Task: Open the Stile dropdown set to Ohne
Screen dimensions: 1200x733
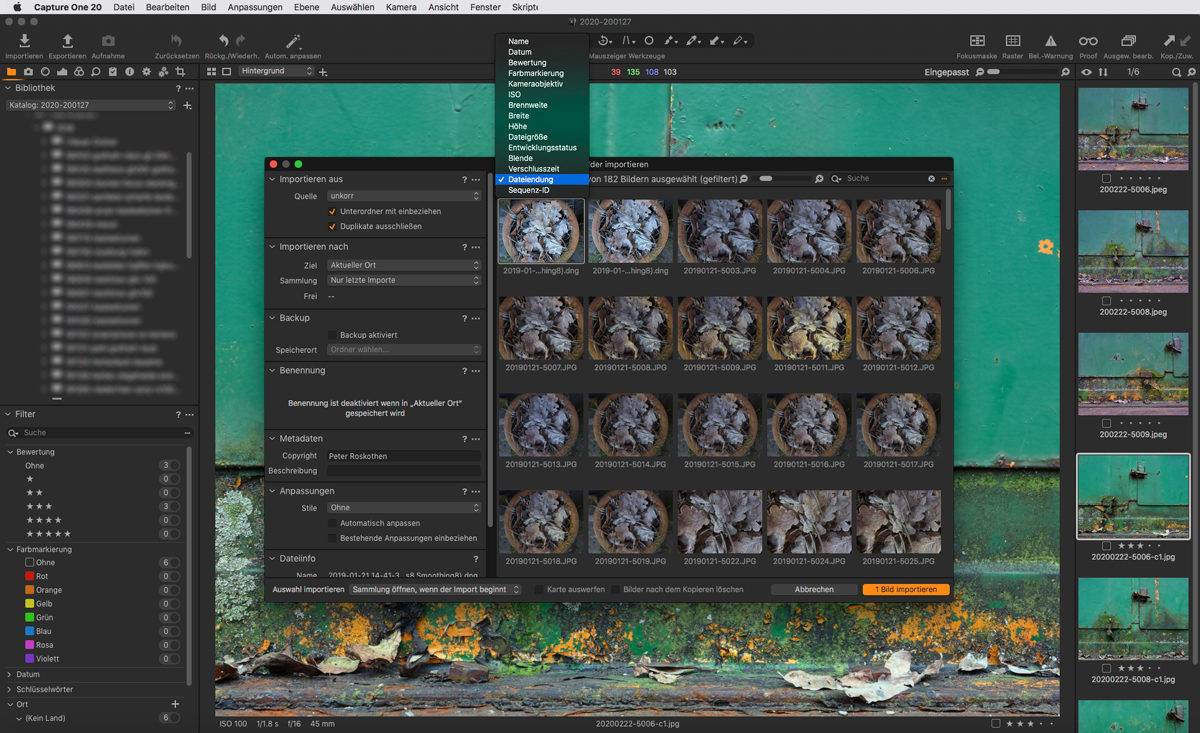Action: click(404, 508)
